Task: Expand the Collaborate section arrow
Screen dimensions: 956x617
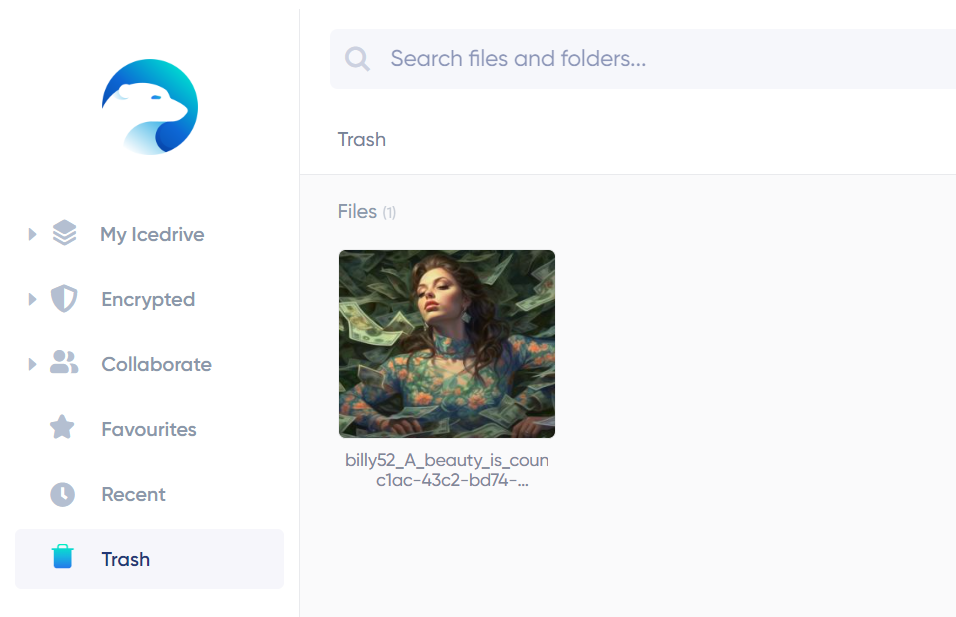Action: point(32,365)
